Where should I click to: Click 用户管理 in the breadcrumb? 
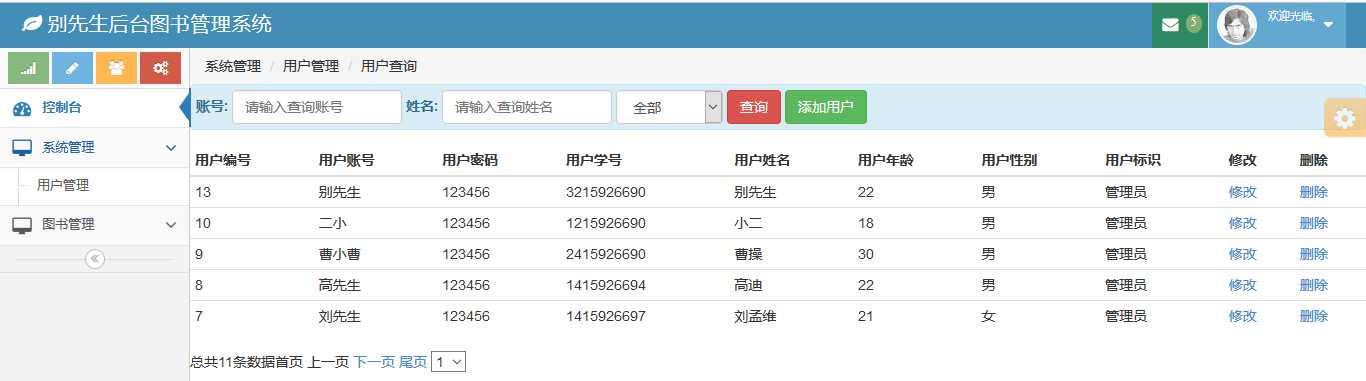(x=311, y=66)
